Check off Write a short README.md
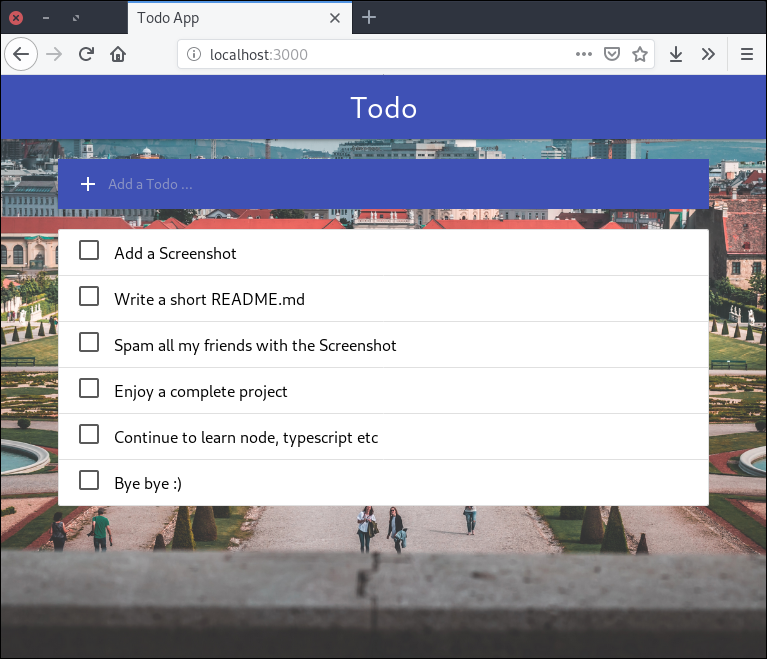Image resolution: width=767 pixels, height=659 pixels. click(x=89, y=296)
